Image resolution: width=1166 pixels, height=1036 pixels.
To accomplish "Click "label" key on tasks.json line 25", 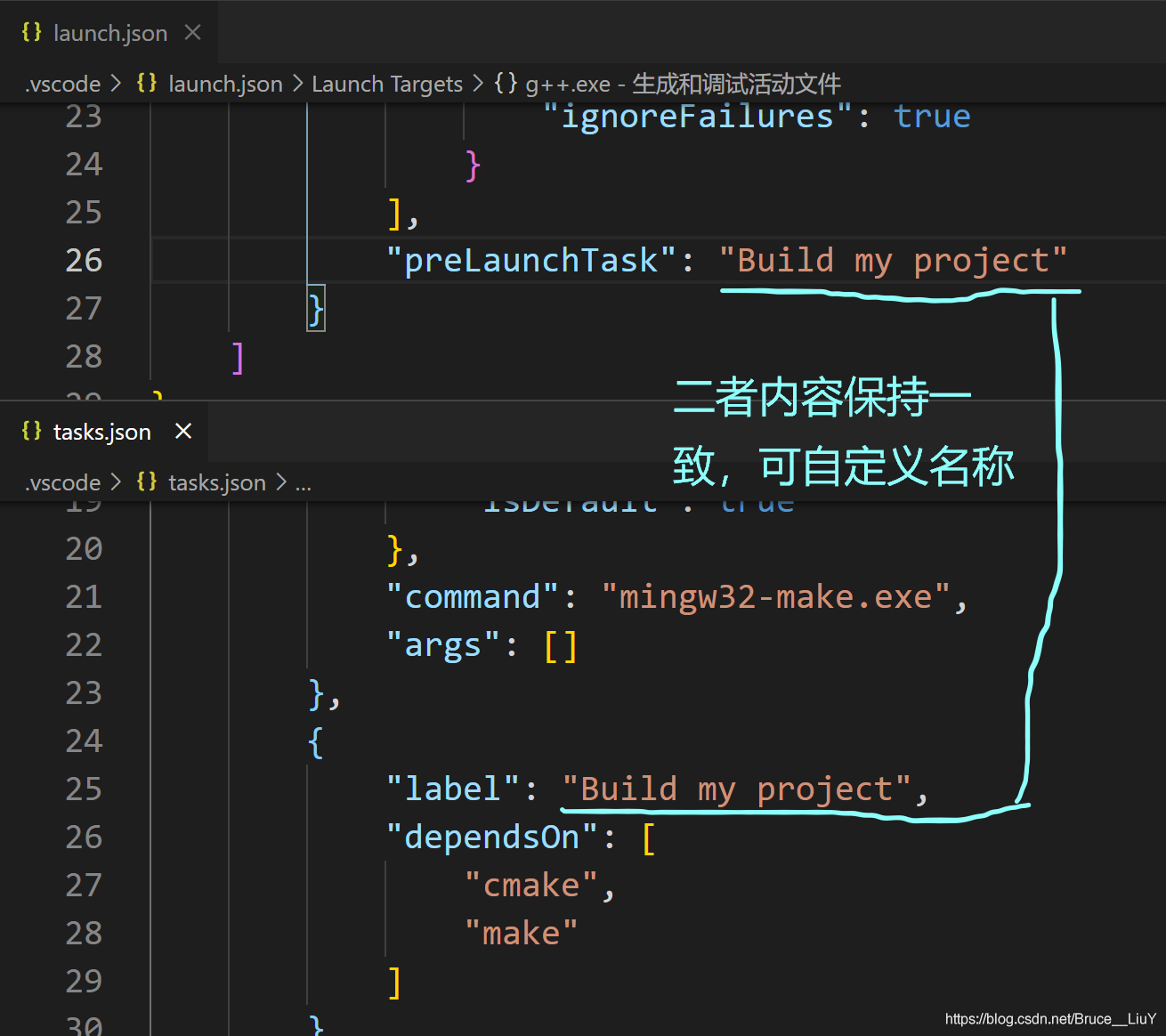I will [x=453, y=789].
